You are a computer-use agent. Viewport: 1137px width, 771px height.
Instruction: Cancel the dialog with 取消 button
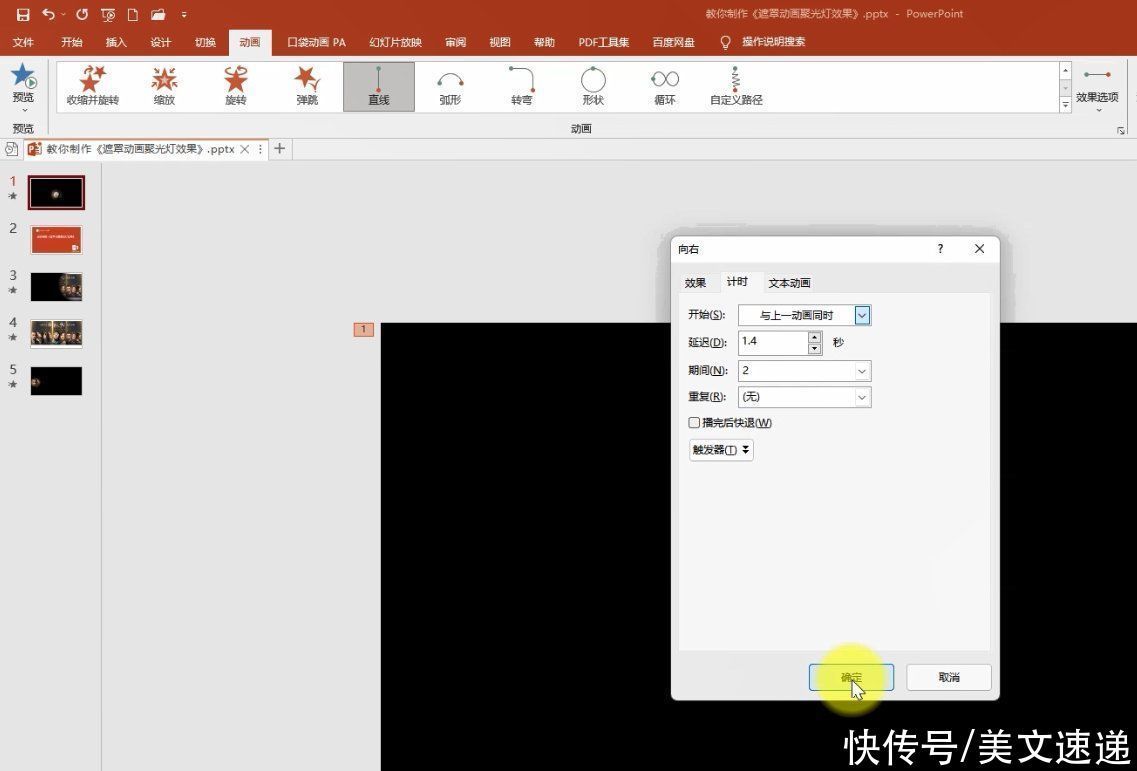[947, 677]
